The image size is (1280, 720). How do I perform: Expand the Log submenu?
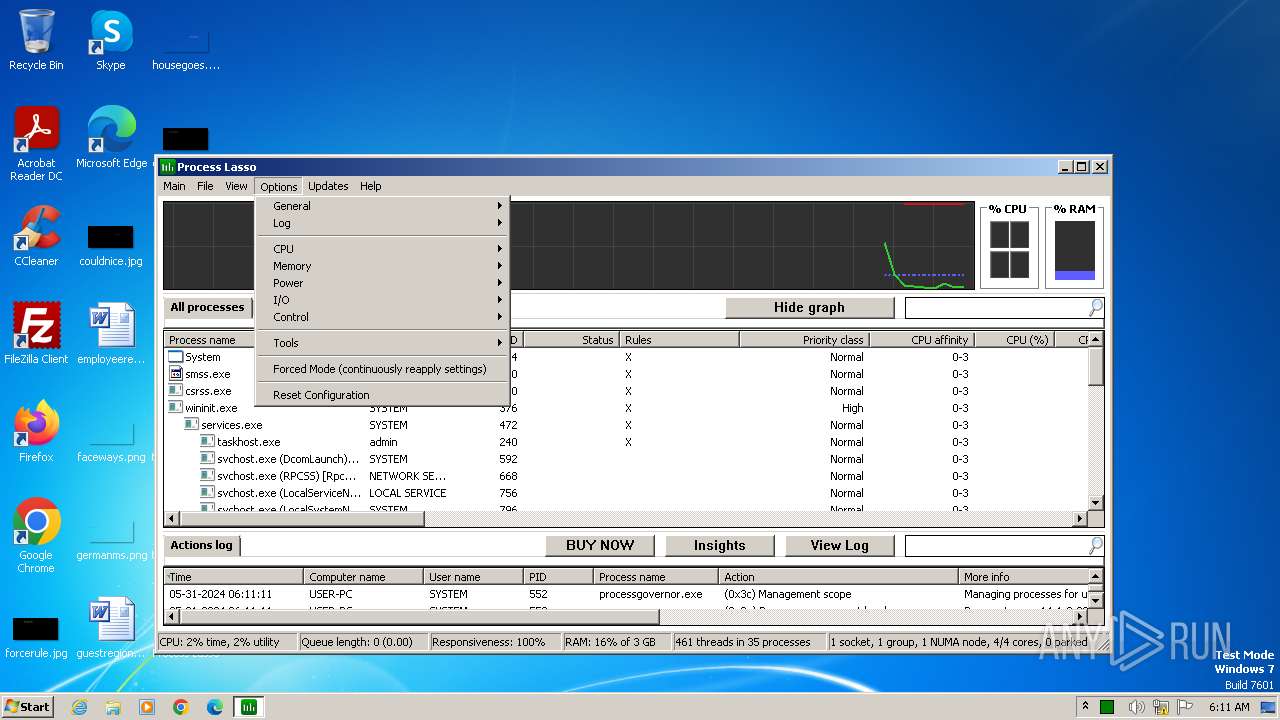(x=383, y=223)
